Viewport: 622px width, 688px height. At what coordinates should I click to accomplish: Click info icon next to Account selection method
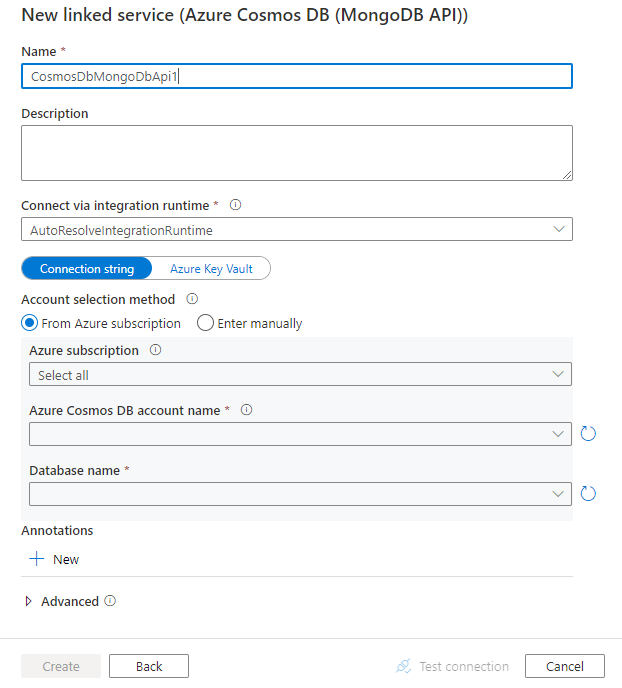192,299
